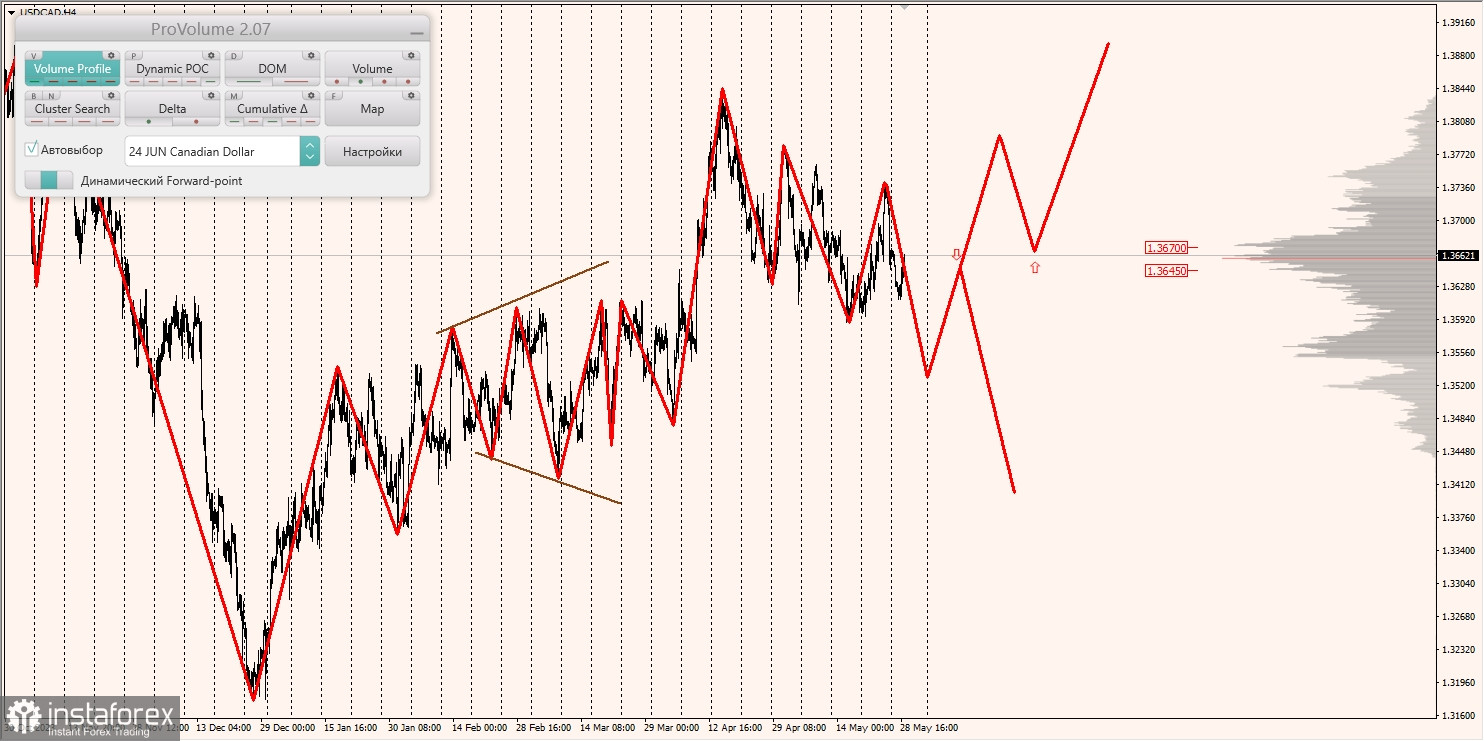Toggle DOM red line mode
Viewport: 1484px width, 741px height.
(296, 81)
